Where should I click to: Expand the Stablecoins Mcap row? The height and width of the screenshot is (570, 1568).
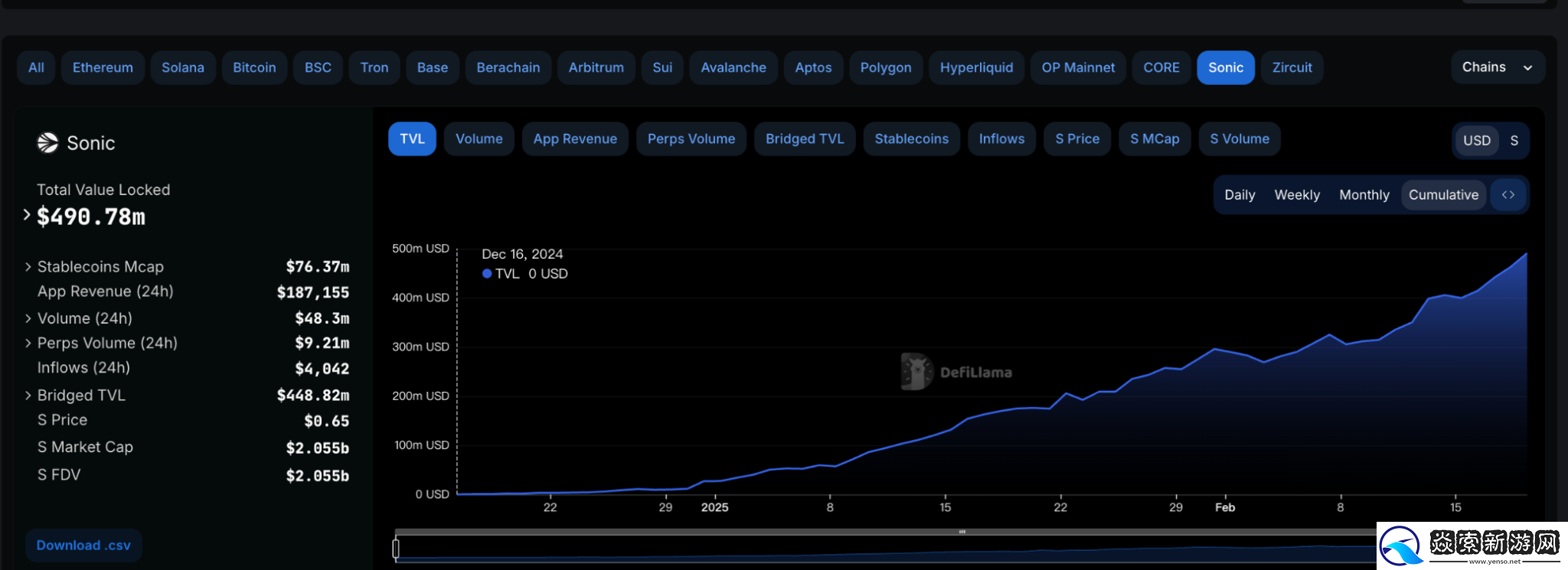click(x=28, y=267)
